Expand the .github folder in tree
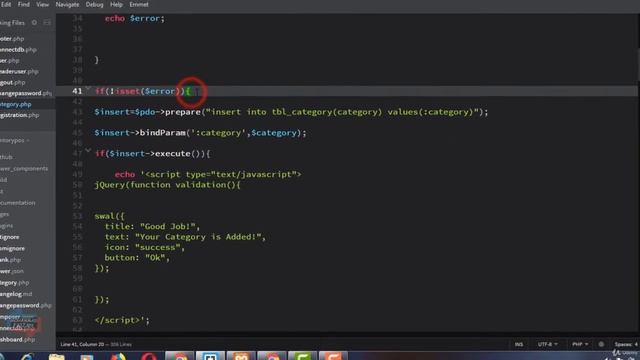 tap(6, 157)
